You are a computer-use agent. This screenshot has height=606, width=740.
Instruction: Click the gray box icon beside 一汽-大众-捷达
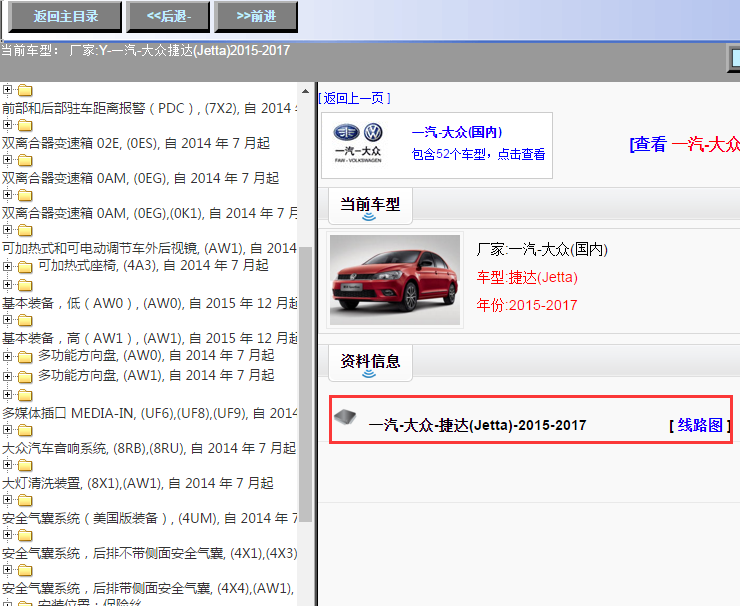tap(345, 417)
